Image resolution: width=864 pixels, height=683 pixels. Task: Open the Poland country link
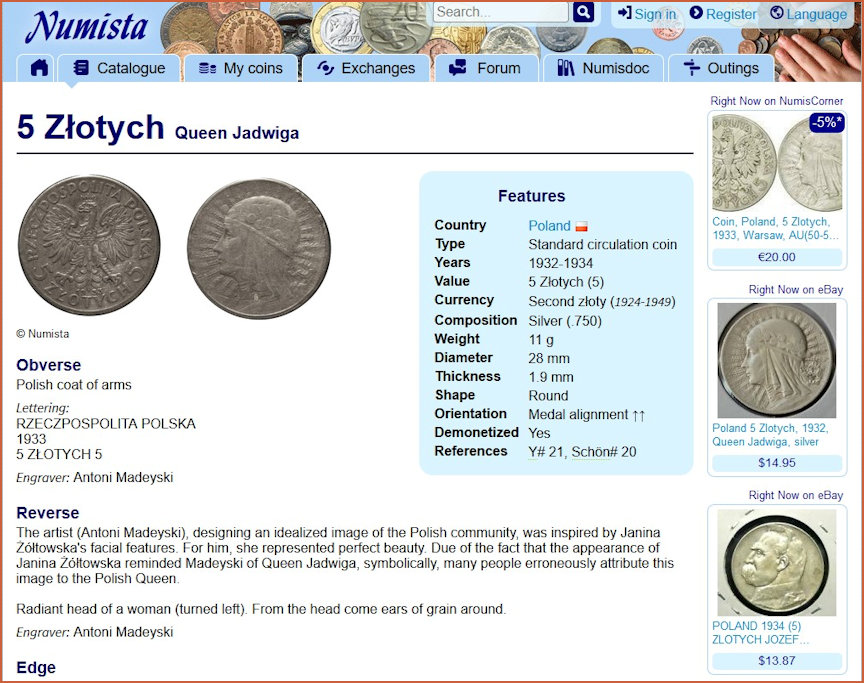(x=549, y=226)
